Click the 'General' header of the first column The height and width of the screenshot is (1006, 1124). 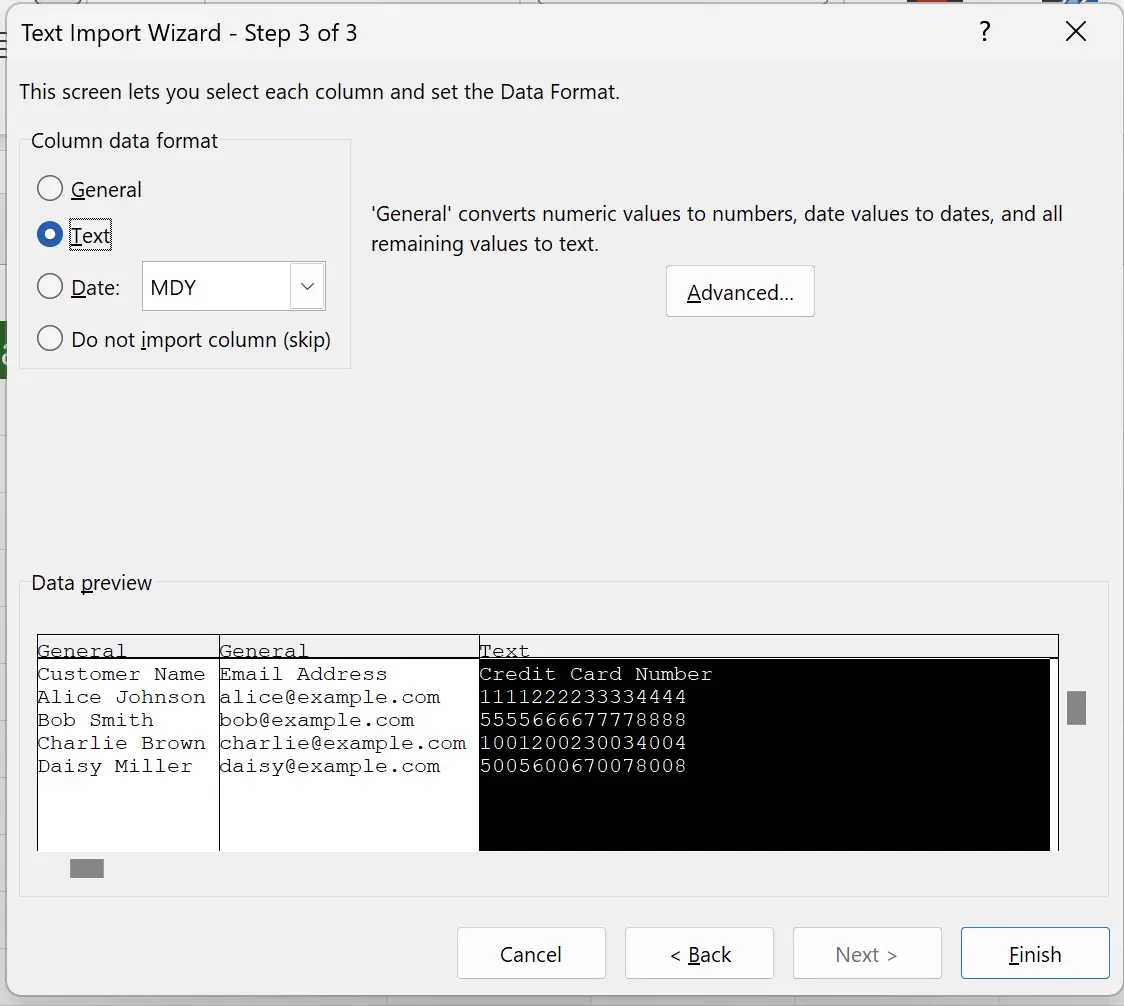pos(80,650)
